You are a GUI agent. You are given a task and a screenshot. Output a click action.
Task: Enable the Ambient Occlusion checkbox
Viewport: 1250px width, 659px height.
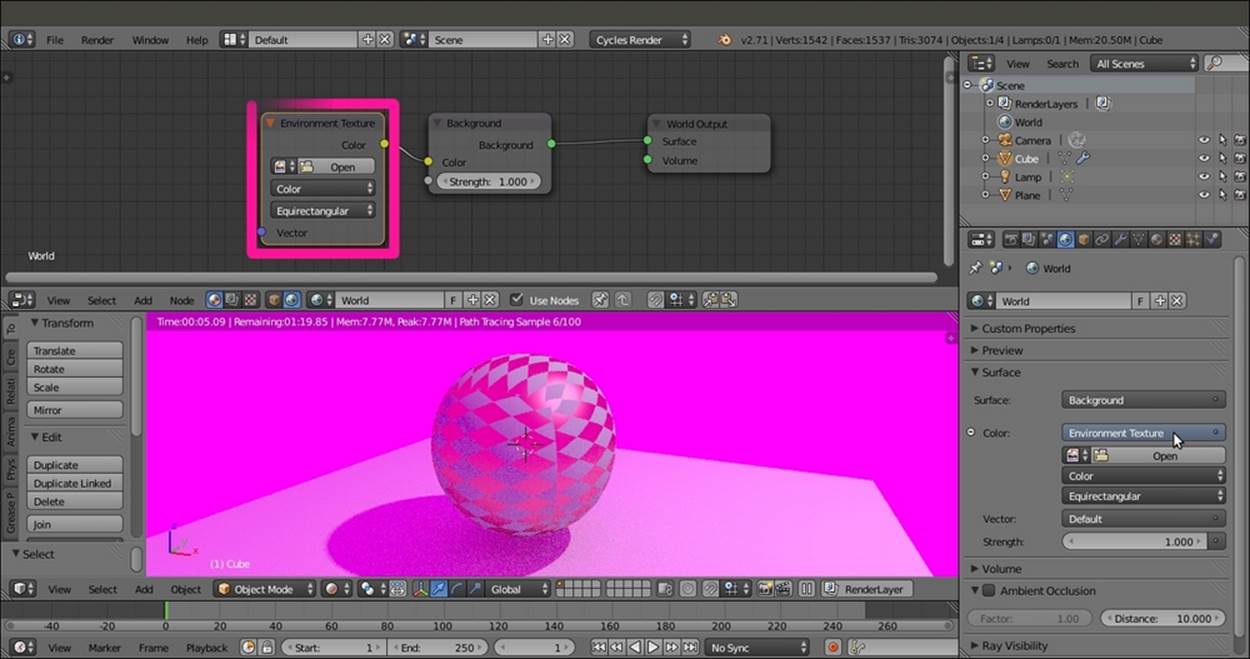tap(989, 591)
